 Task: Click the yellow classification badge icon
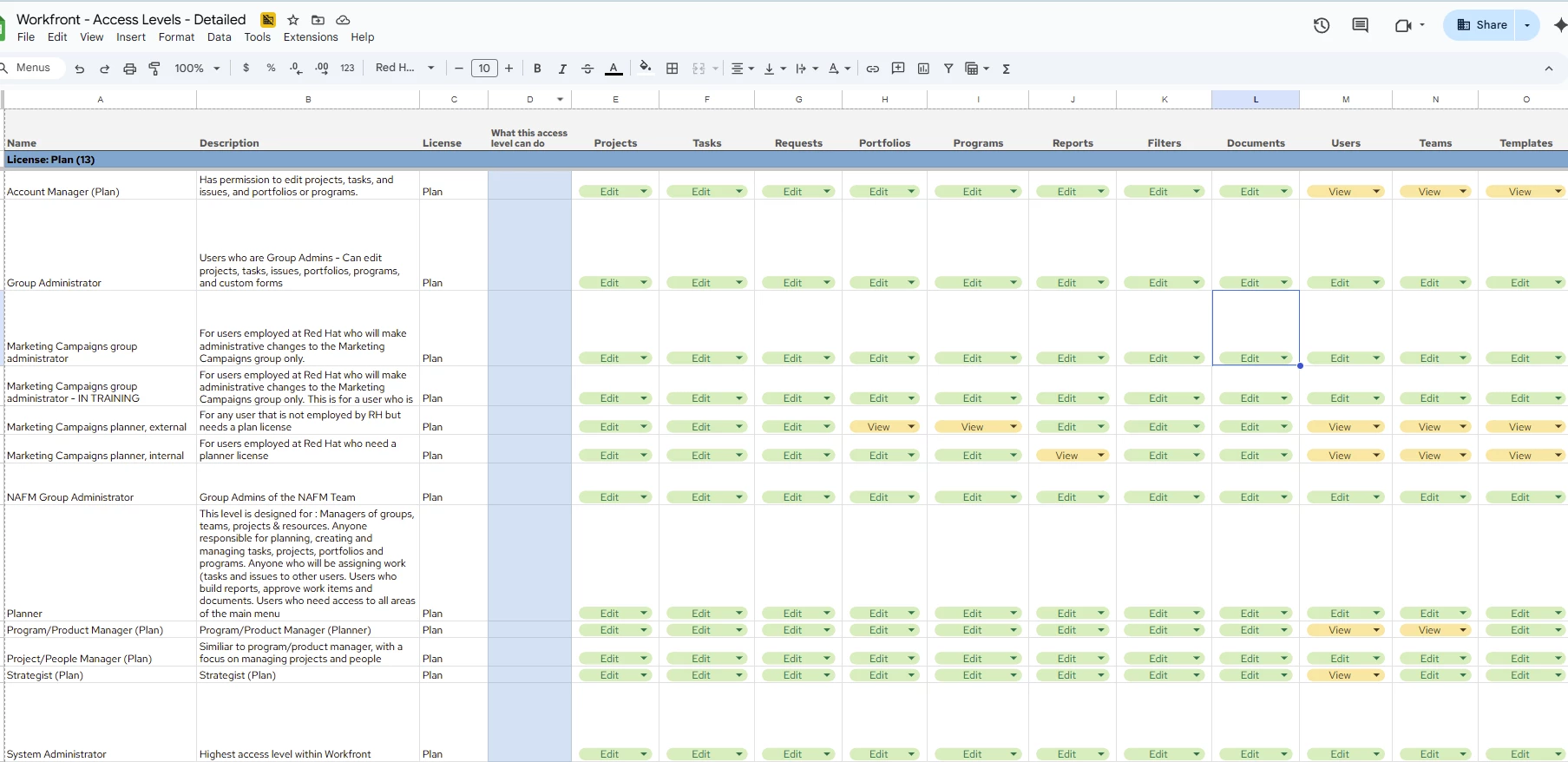[268, 20]
